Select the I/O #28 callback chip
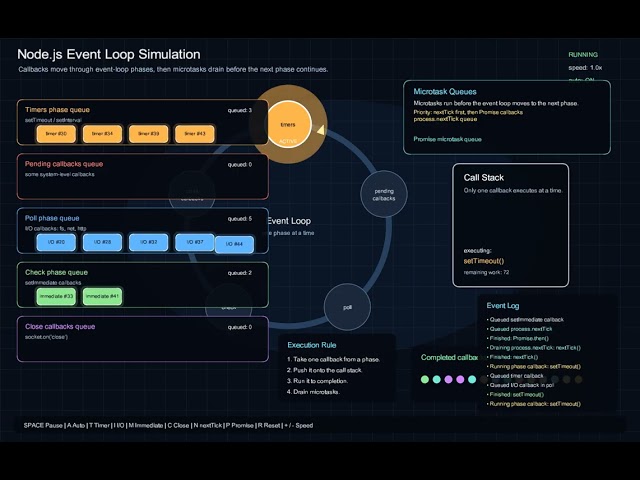The width and height of the screenshot is (640, 480). [x=102, y=242]
